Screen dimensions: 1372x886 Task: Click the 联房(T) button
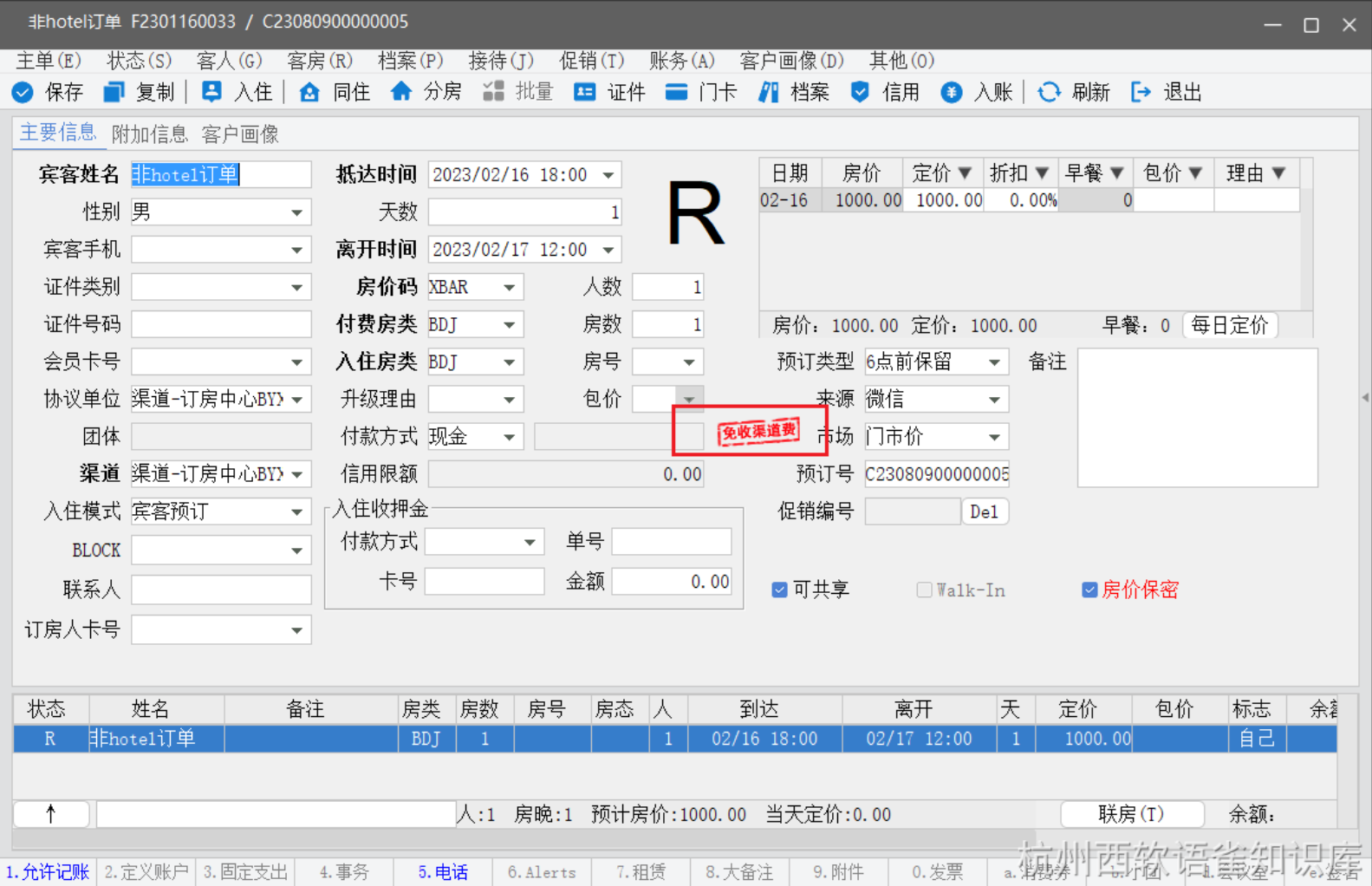pos(1132,814)
